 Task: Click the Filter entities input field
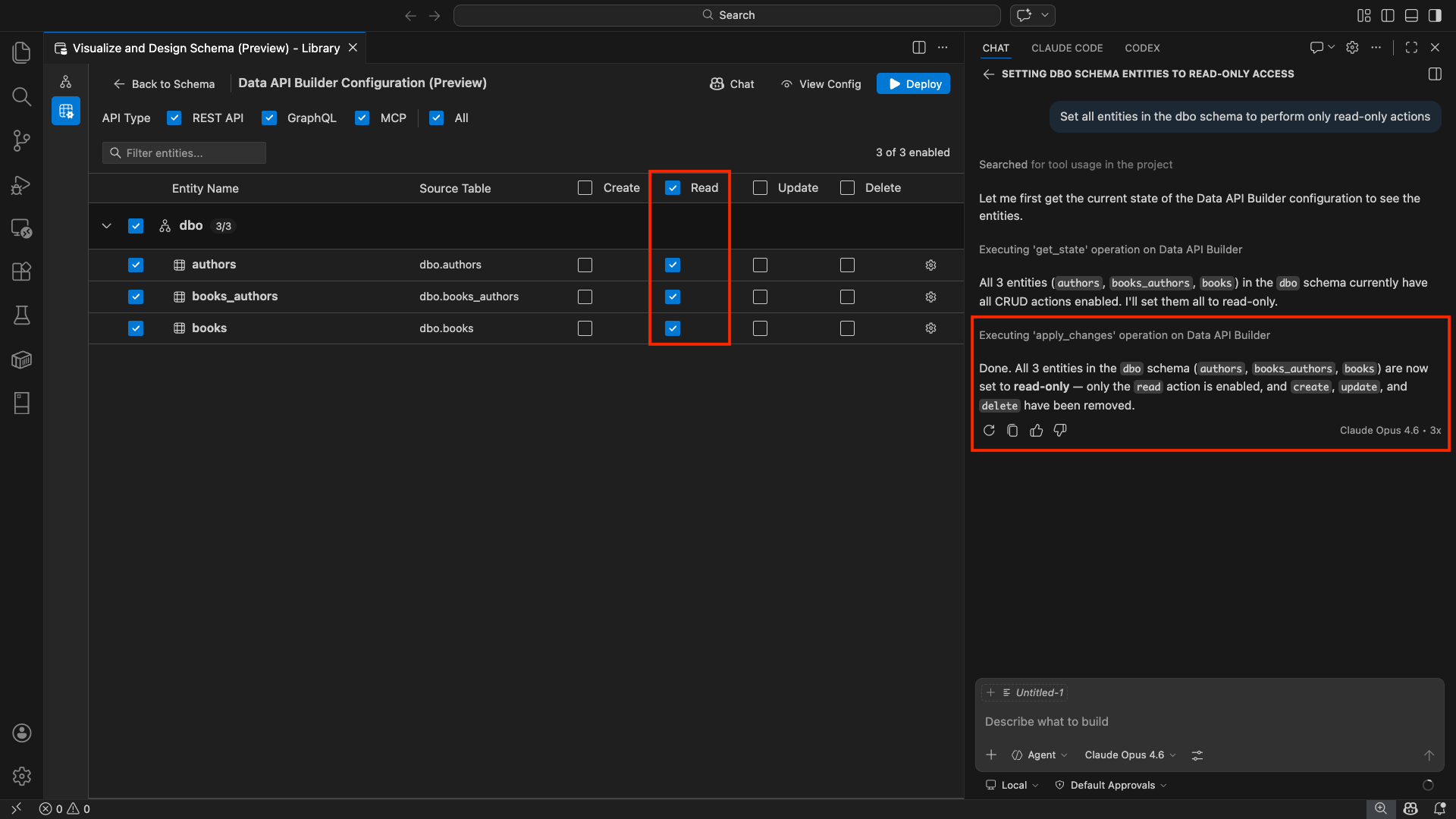[184, 153]
